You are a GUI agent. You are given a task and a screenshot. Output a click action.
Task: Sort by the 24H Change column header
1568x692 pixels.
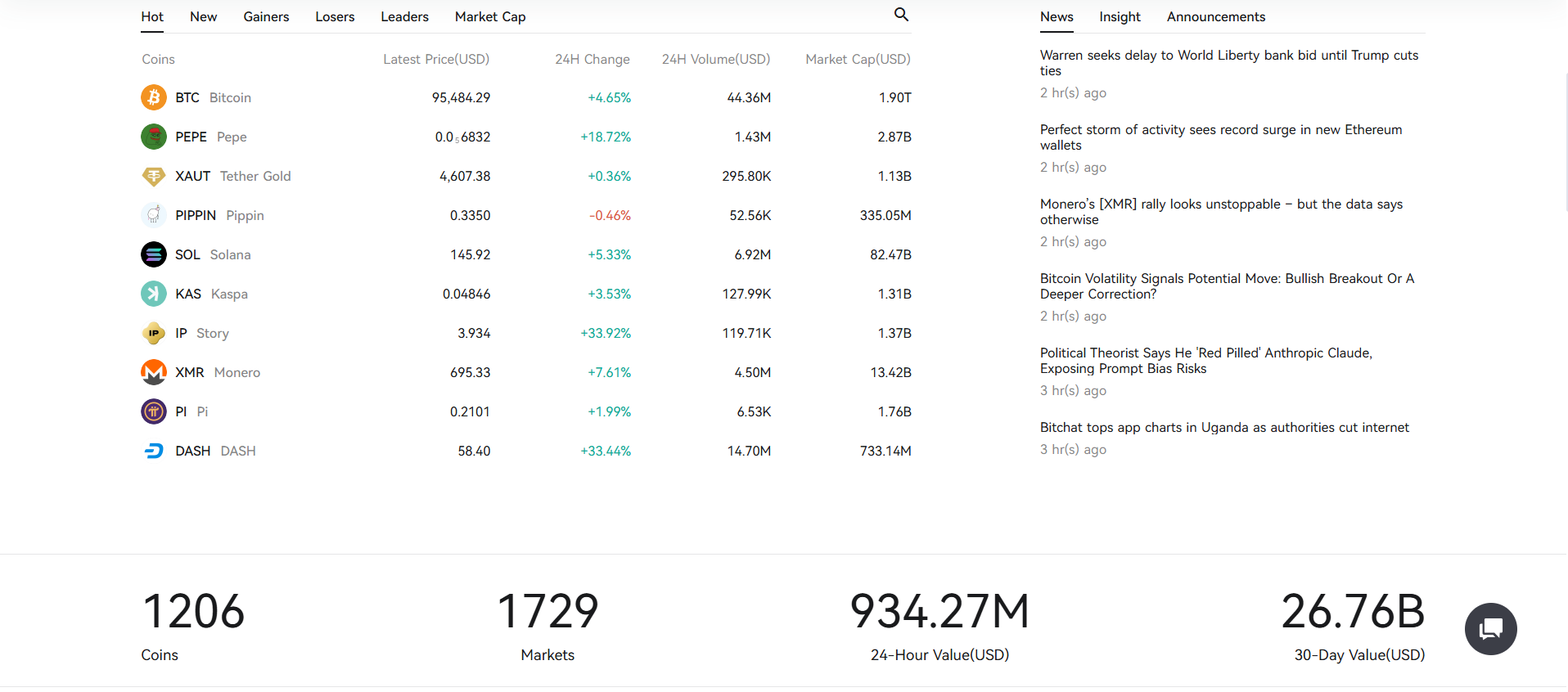click(592, 60)
